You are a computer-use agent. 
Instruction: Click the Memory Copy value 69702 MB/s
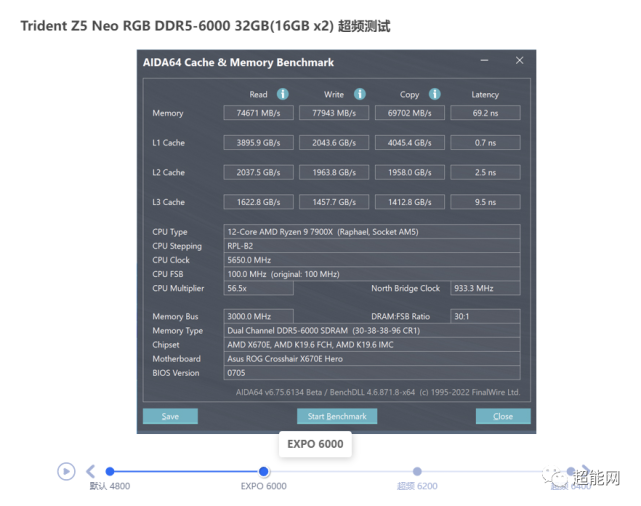coord(410,113)
